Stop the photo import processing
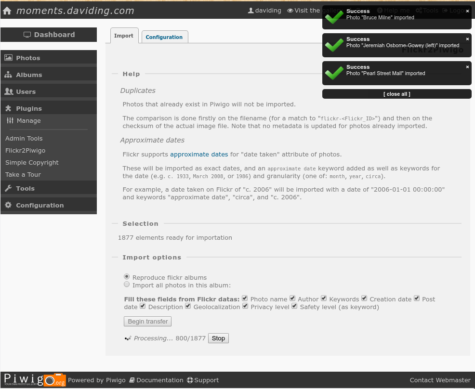Screen dimensions: 475x389 [x=218, y=338]
